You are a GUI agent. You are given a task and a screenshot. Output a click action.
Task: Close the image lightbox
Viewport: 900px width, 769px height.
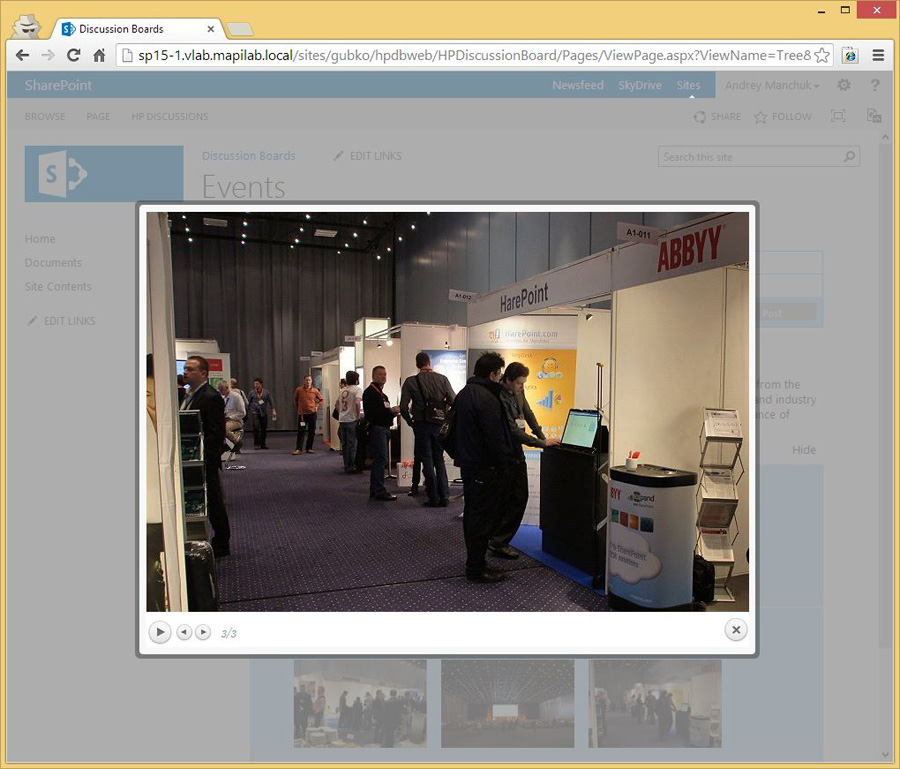[736, 630]
